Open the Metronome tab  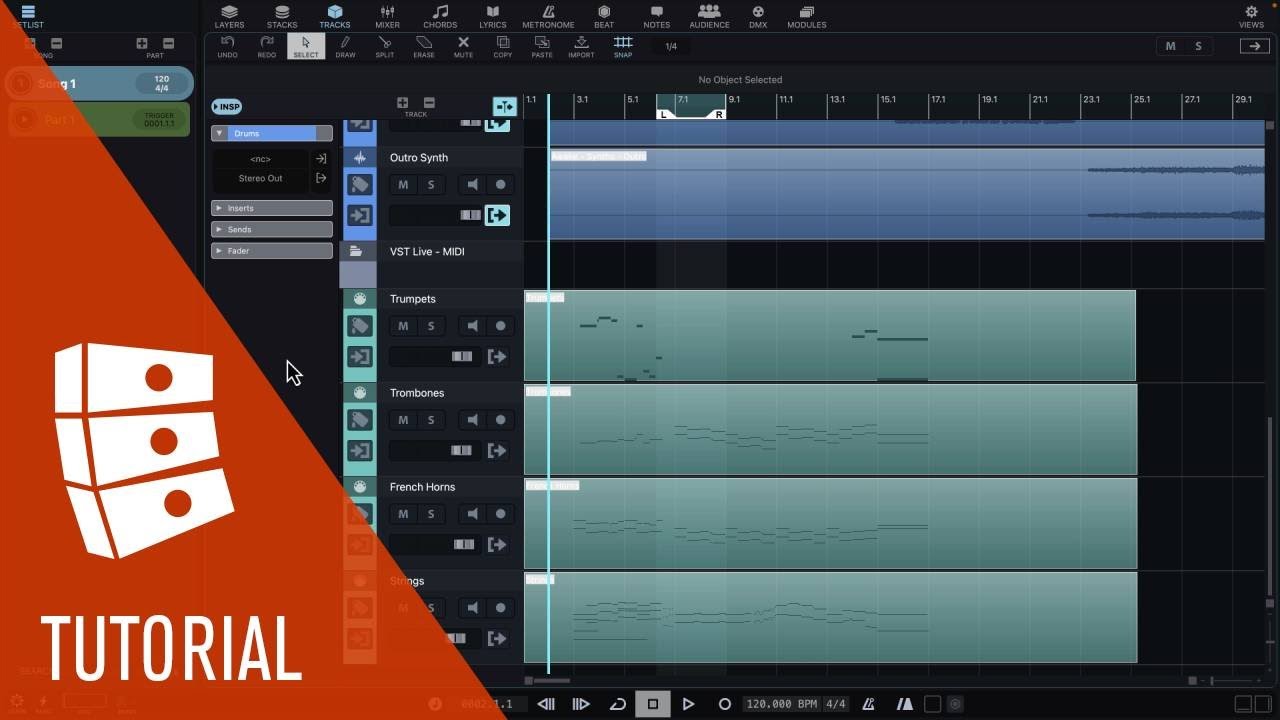tap(549, 16)
